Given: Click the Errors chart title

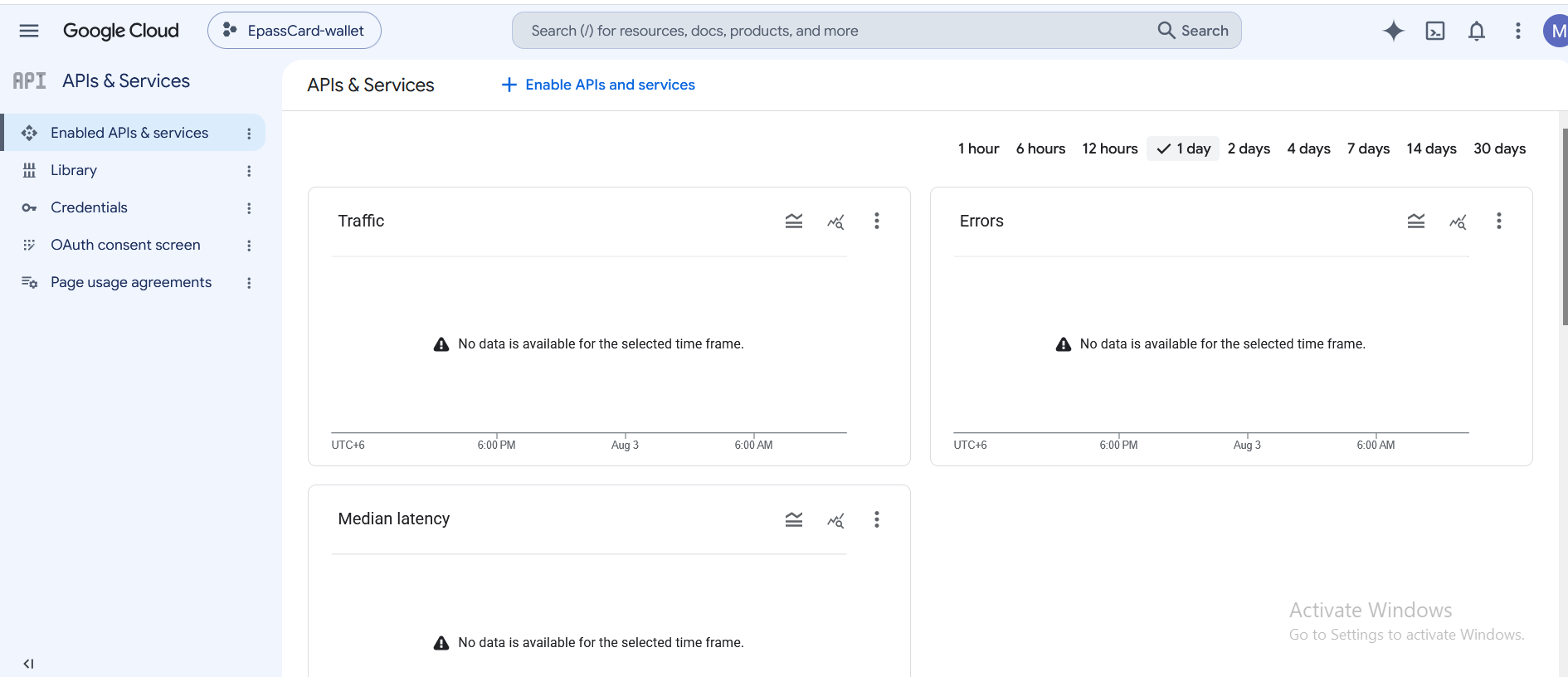Looking at the screenshot, I should [x=981, y=221].
